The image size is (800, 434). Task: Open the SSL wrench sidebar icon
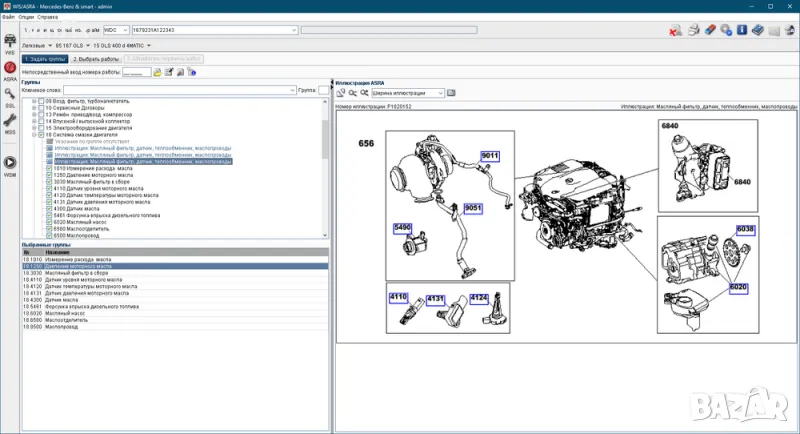coord(10,96)
